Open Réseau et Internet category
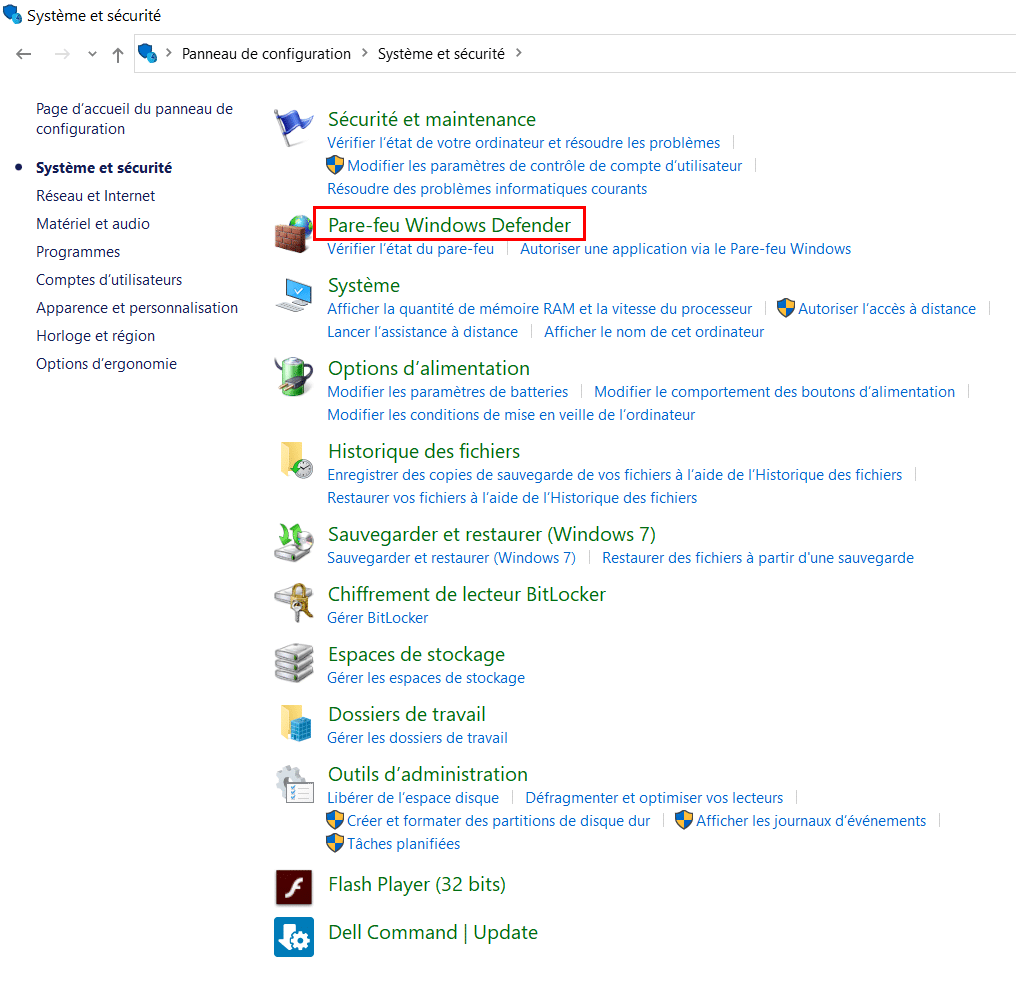 95,196
